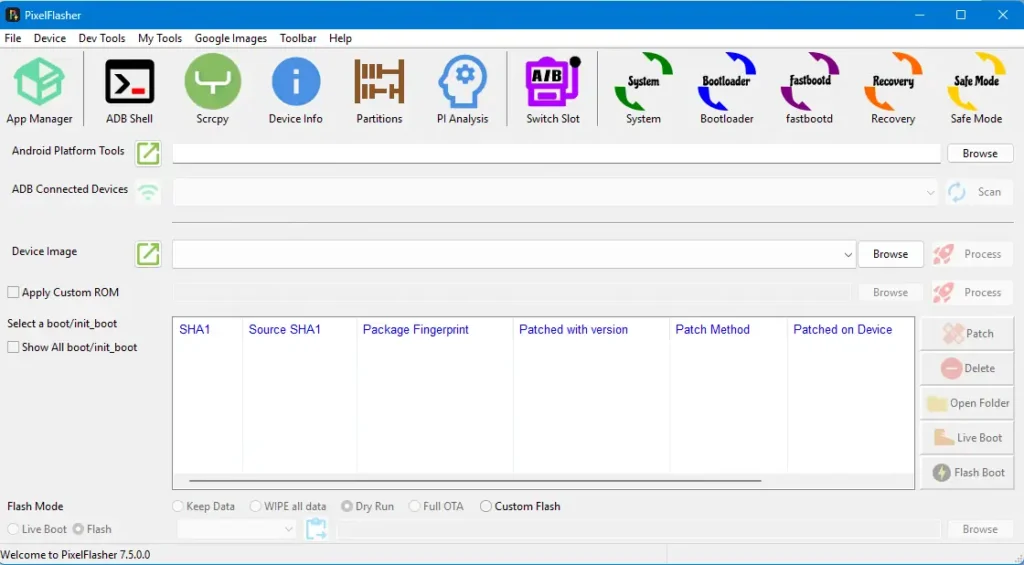Viewport: 1024px width, 565px height.
Task: Reboot to Bootloader icon
Action: tap(727, 90)
